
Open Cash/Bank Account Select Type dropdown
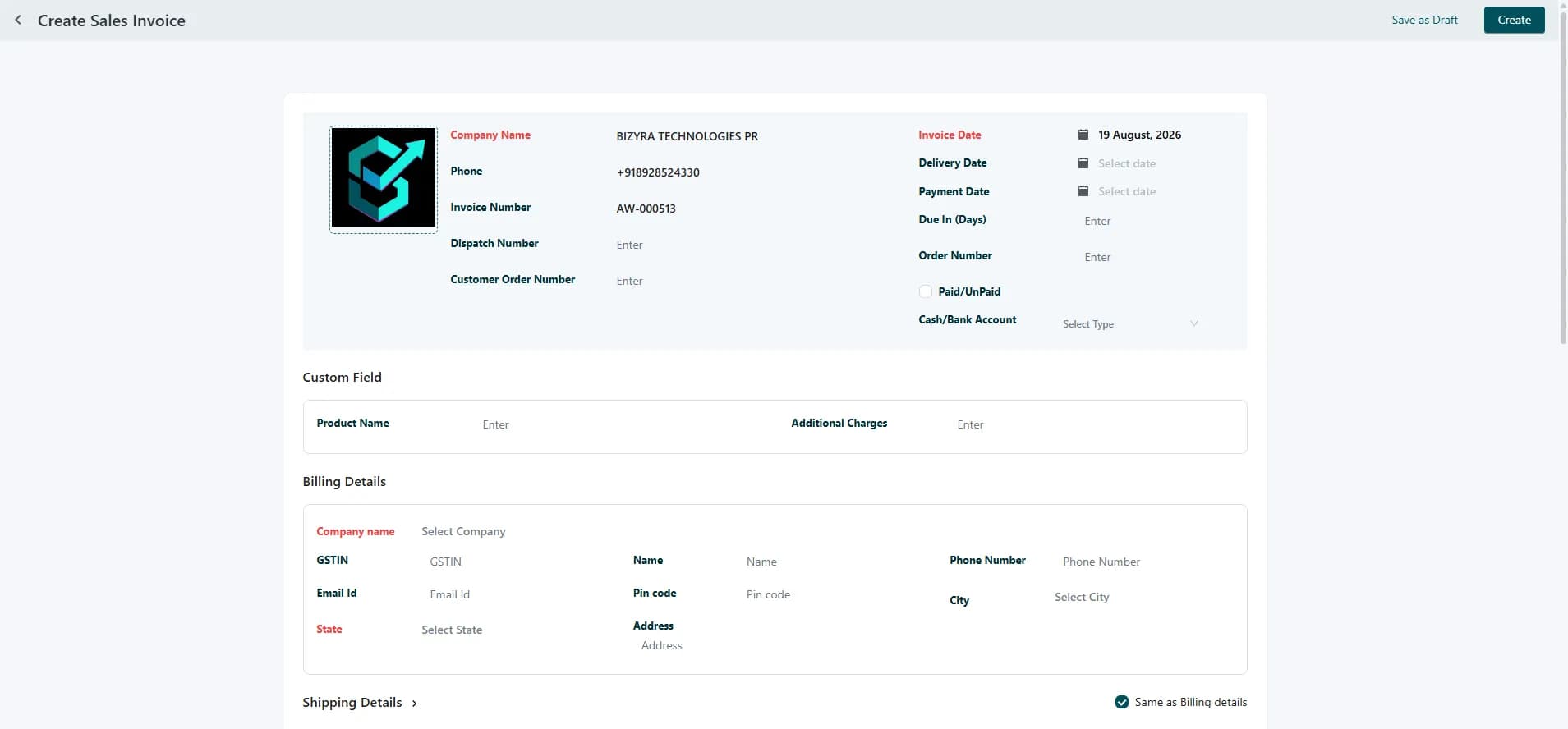1130,324
